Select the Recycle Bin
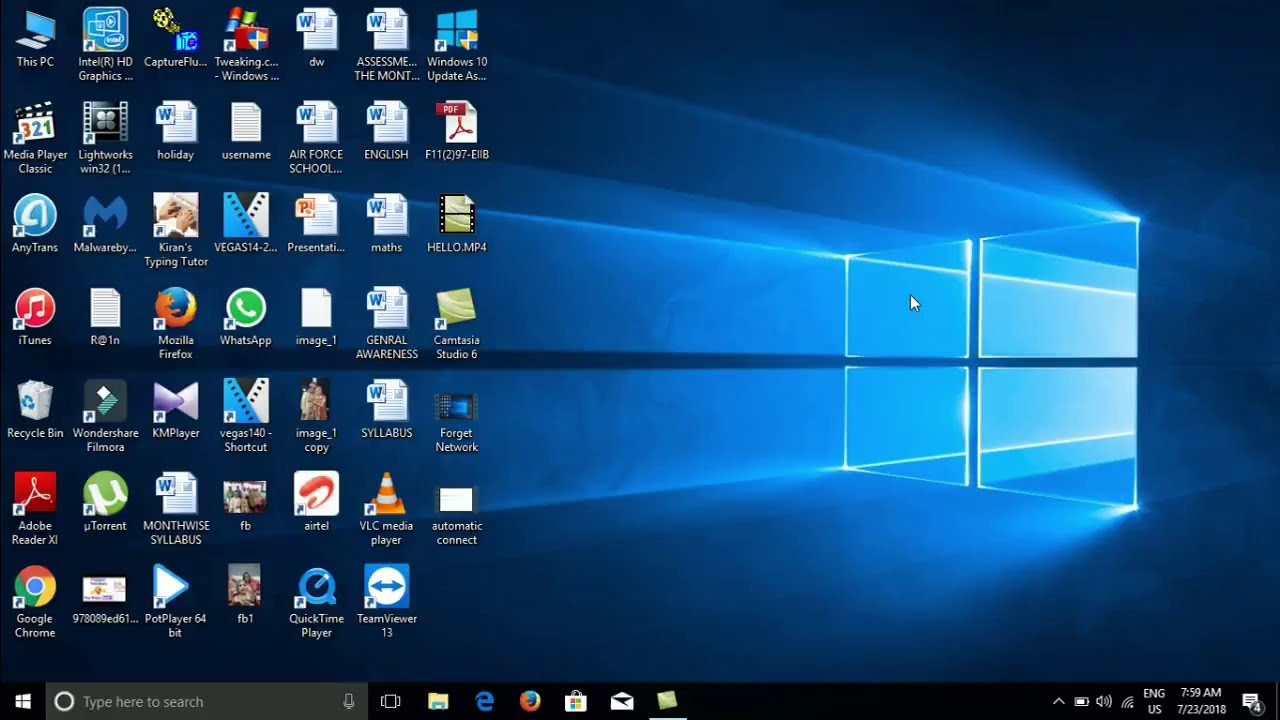 (35, 410)
